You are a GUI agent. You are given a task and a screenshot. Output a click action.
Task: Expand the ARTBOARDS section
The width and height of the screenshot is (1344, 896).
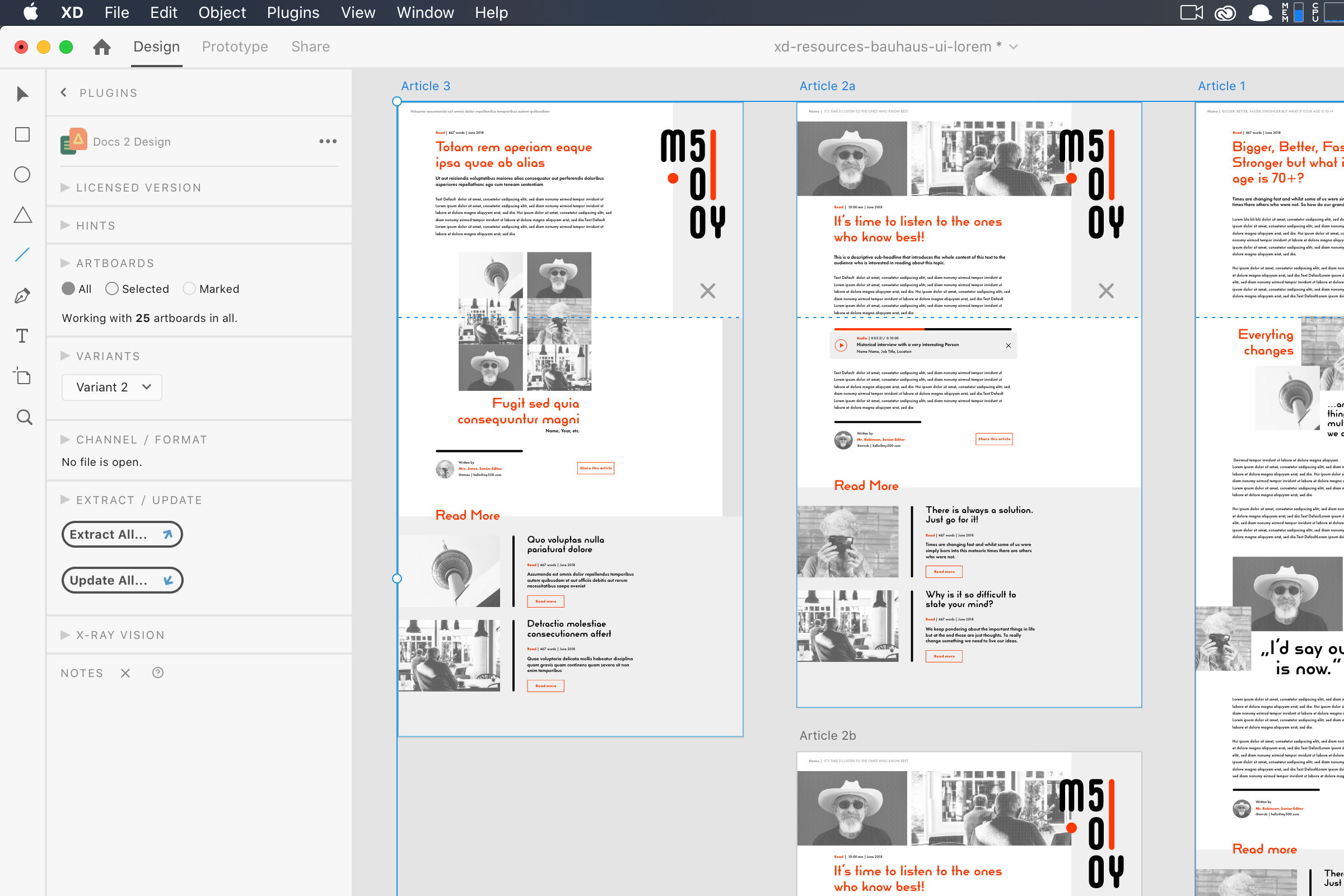(64, 263)
